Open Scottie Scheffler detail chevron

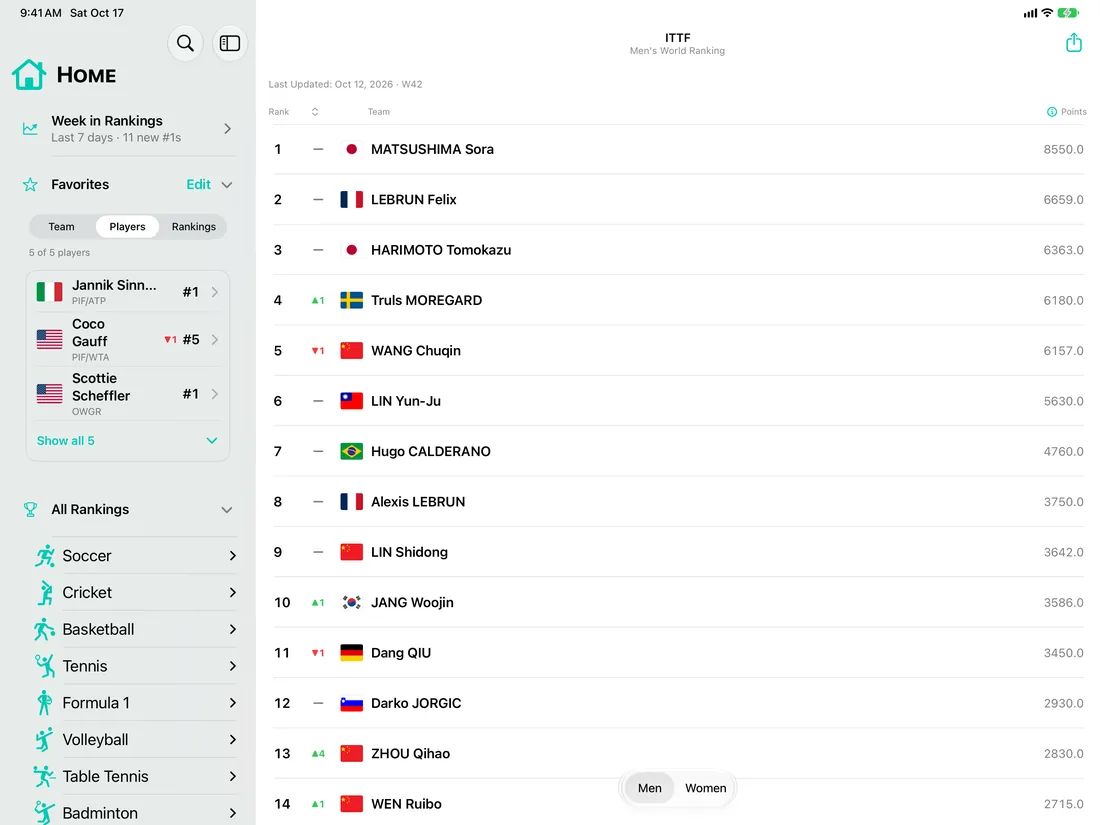(215, 394)
